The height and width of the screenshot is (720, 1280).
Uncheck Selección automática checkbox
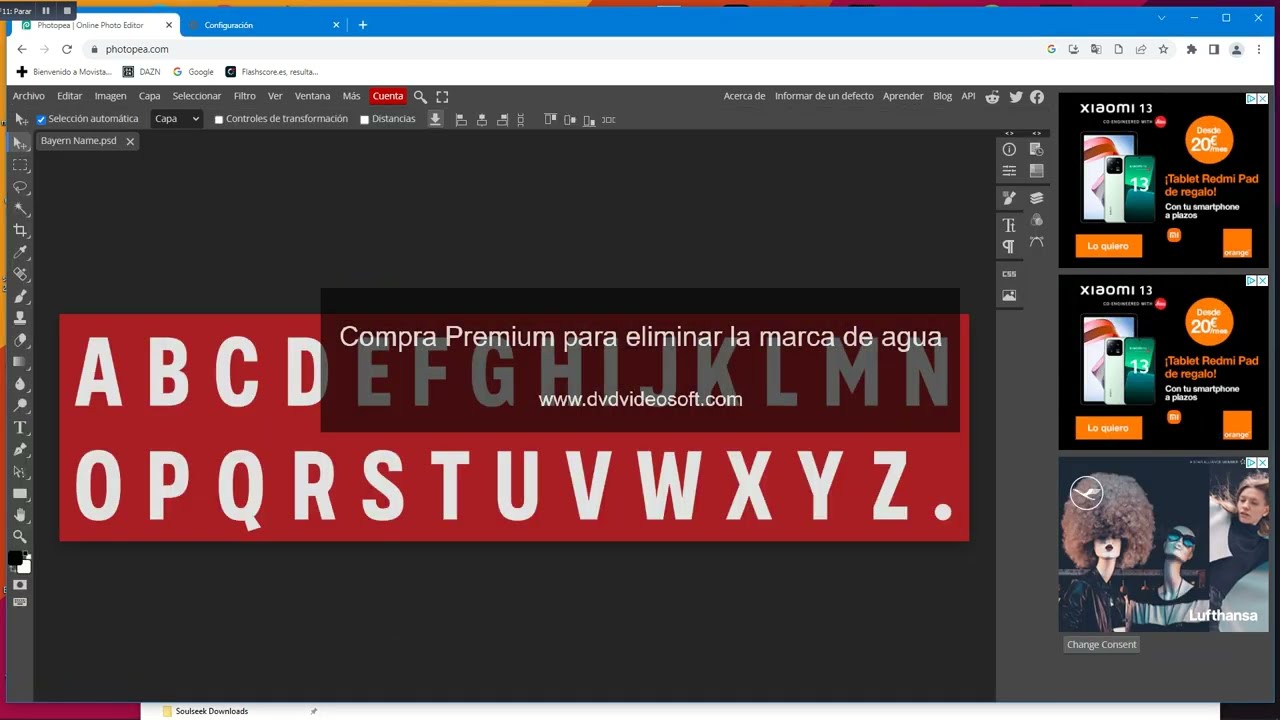click(42, 119)
